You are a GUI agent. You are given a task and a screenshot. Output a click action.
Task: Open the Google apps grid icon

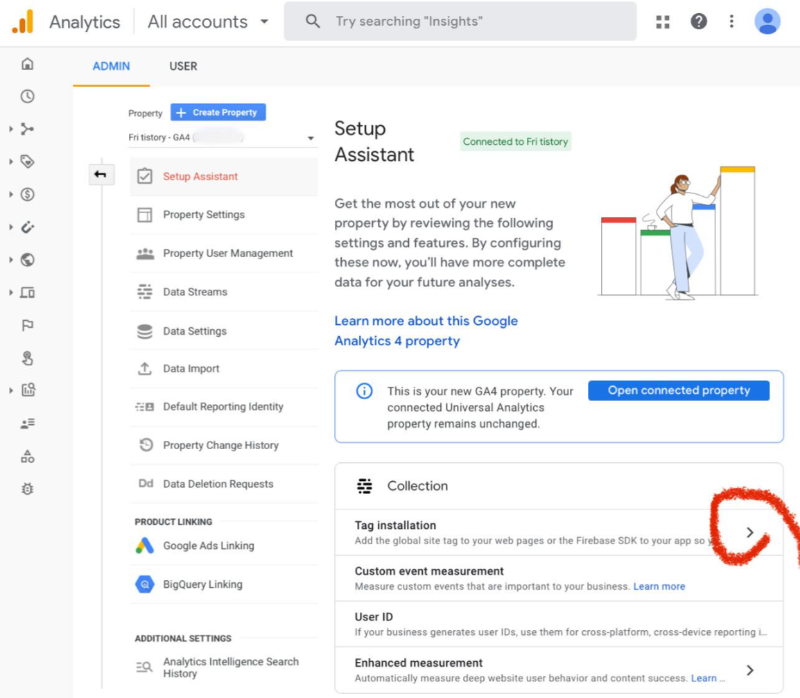[x=662, y=21]
